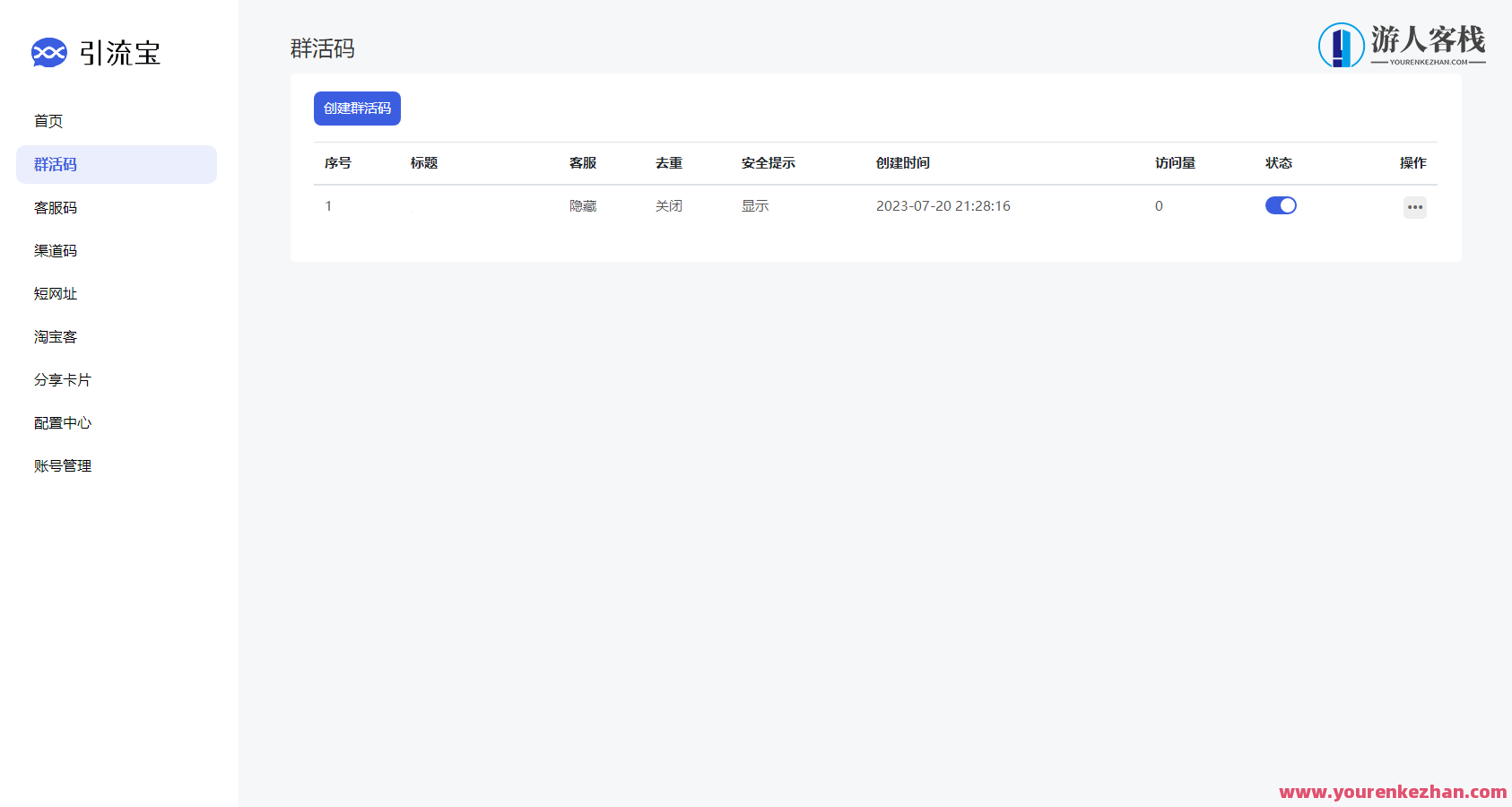Click the 创建时间 column header

tap(903, 163)
